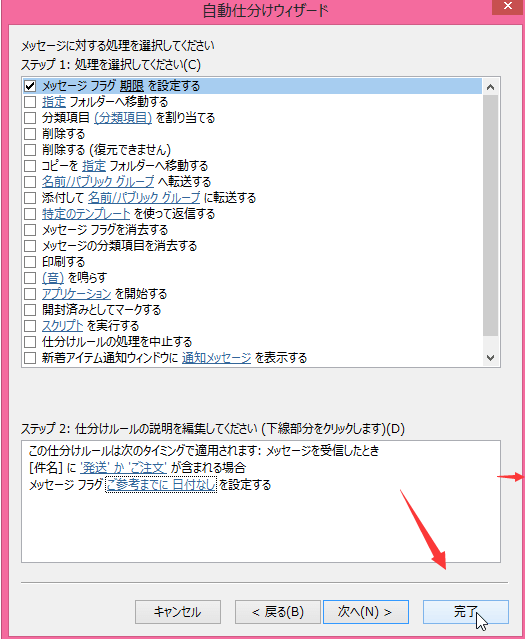Select the 印刷する action row text
Viewport: 525px width, 639px height.
pyautogui.click(x=64, y=262)
